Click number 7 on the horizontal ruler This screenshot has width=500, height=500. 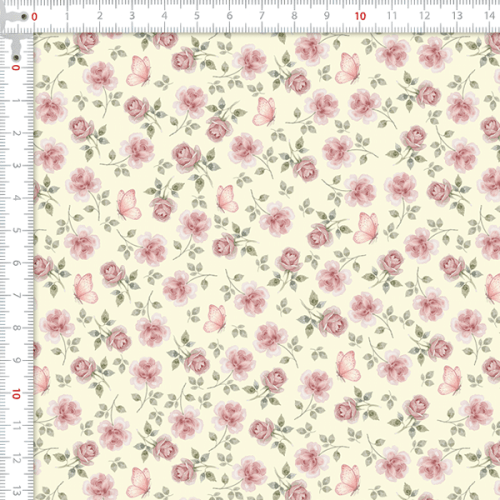[262, 16]
